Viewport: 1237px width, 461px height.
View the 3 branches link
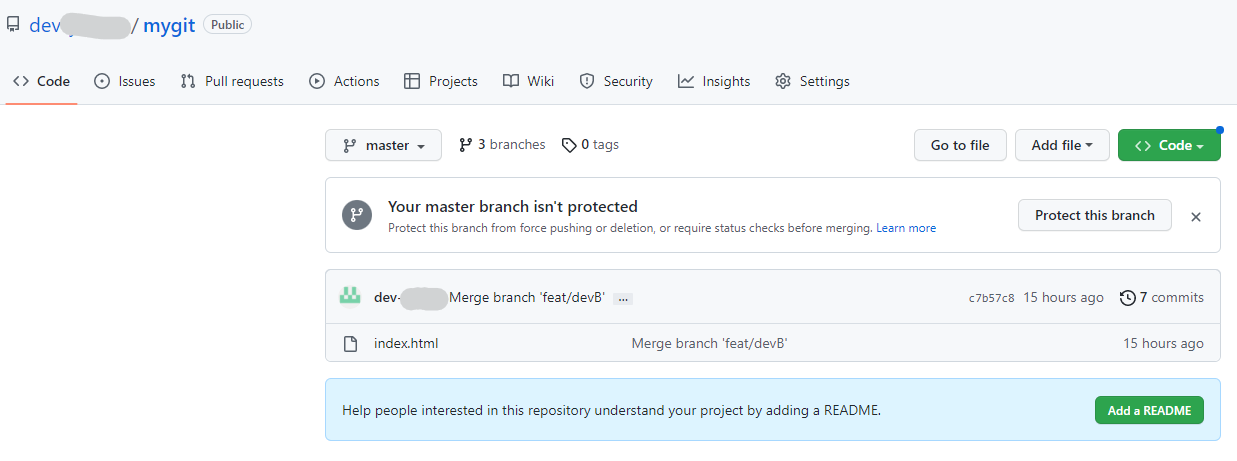(x=502, y=145)
